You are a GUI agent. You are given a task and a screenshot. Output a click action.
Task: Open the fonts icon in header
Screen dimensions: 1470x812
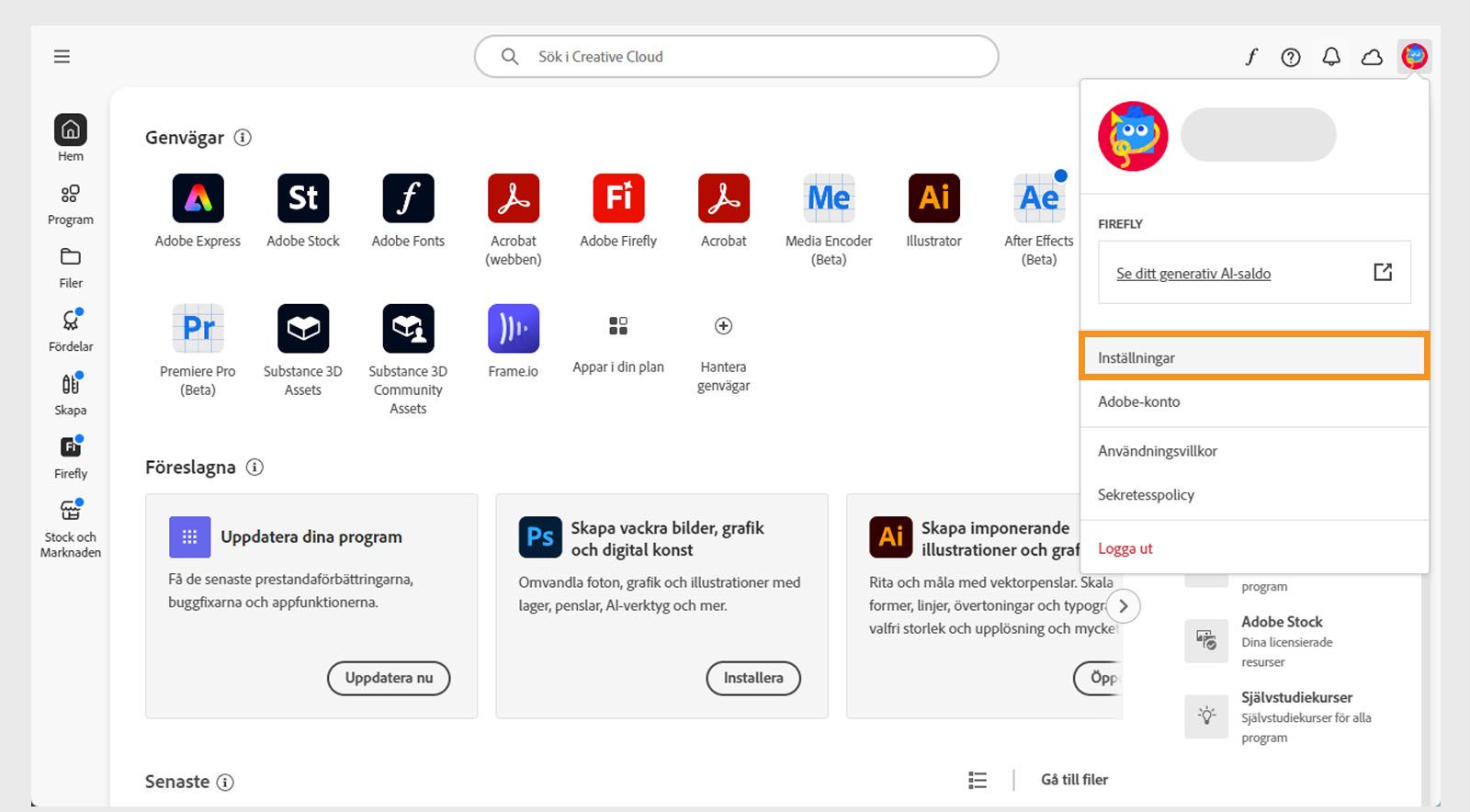pos(1250,57)
